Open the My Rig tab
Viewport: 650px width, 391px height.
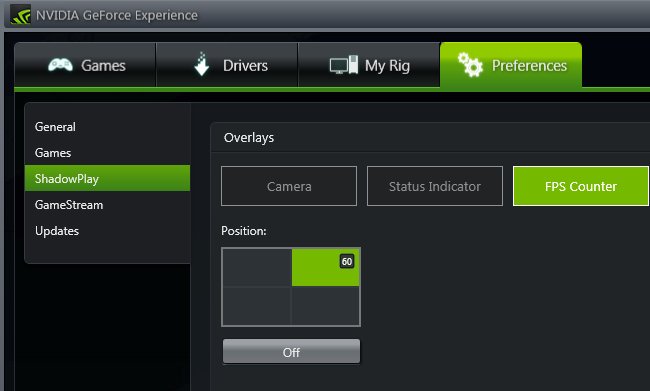point(369,65)
